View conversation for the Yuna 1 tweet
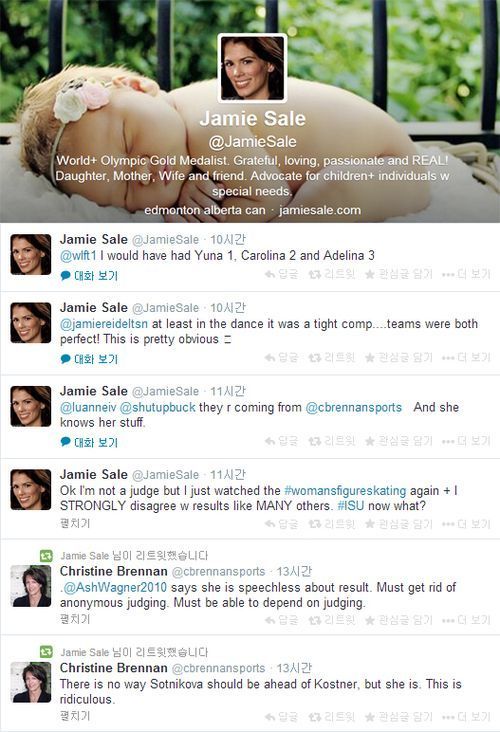500x732 pixels. coord(89,275)
